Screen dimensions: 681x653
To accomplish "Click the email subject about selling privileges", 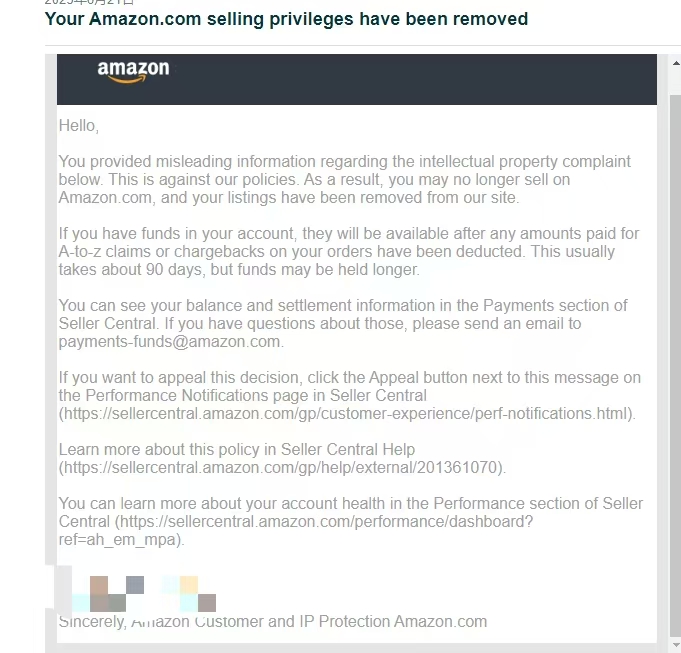I will click(286, 19).
